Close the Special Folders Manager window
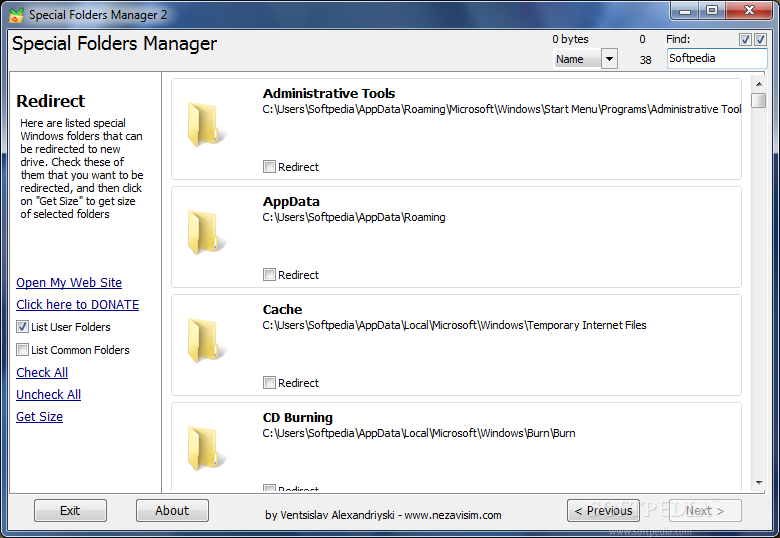The height and width of the screenshot is (538, 780). pos(749,10)
